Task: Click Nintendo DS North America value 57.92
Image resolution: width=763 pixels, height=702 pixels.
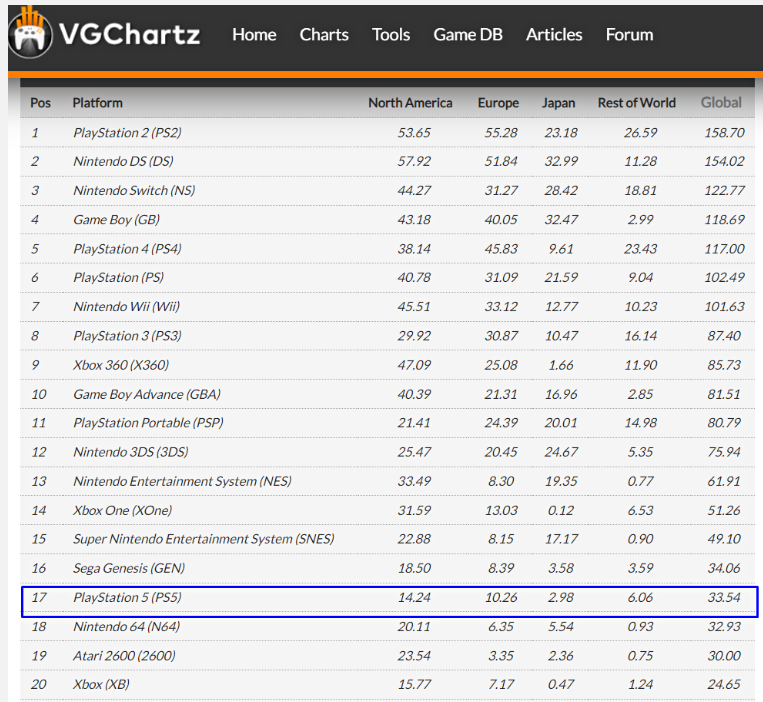Action: click(x=414, y=162)
